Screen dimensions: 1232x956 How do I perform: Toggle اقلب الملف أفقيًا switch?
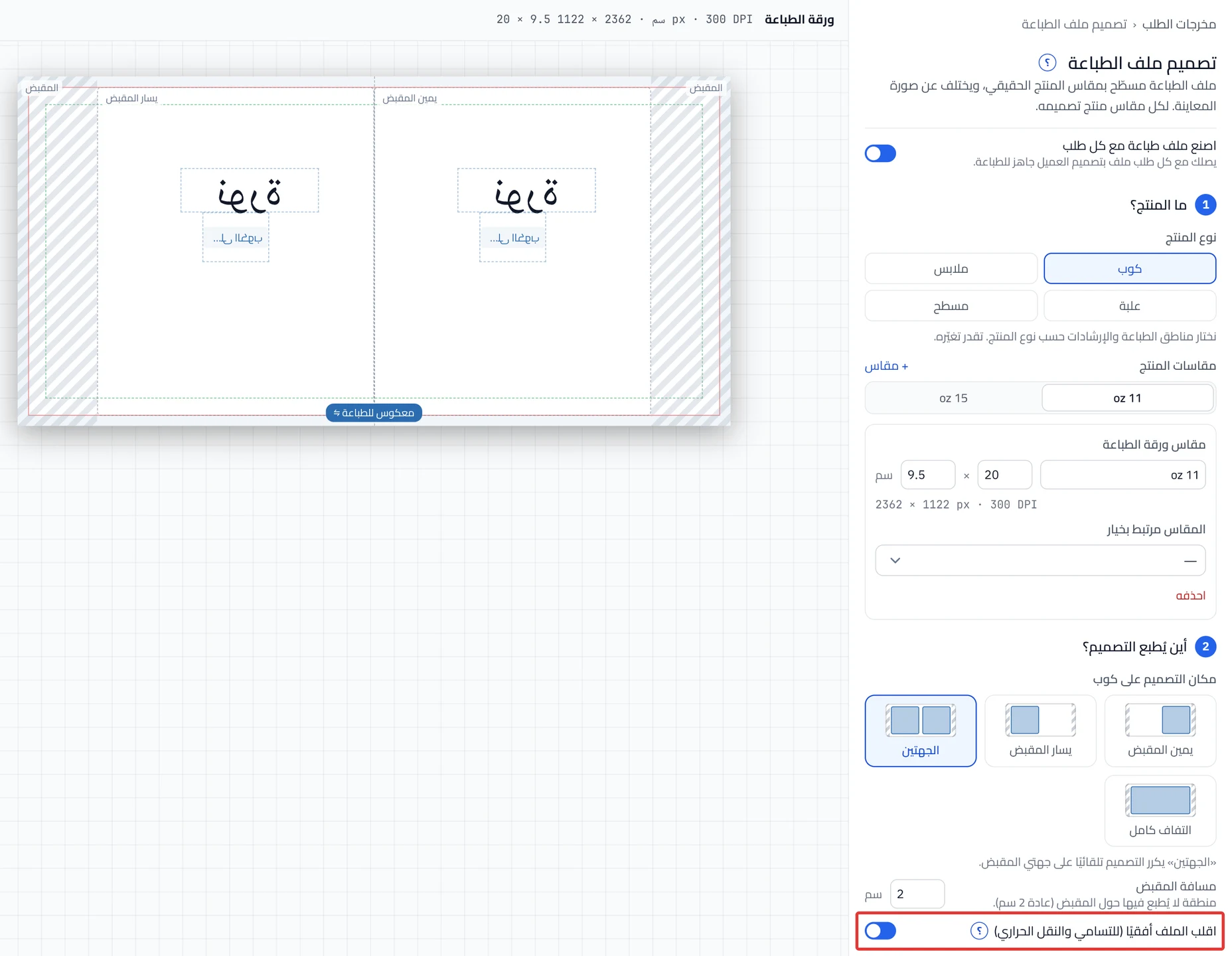pyautogui.click(x=880, y=931)
